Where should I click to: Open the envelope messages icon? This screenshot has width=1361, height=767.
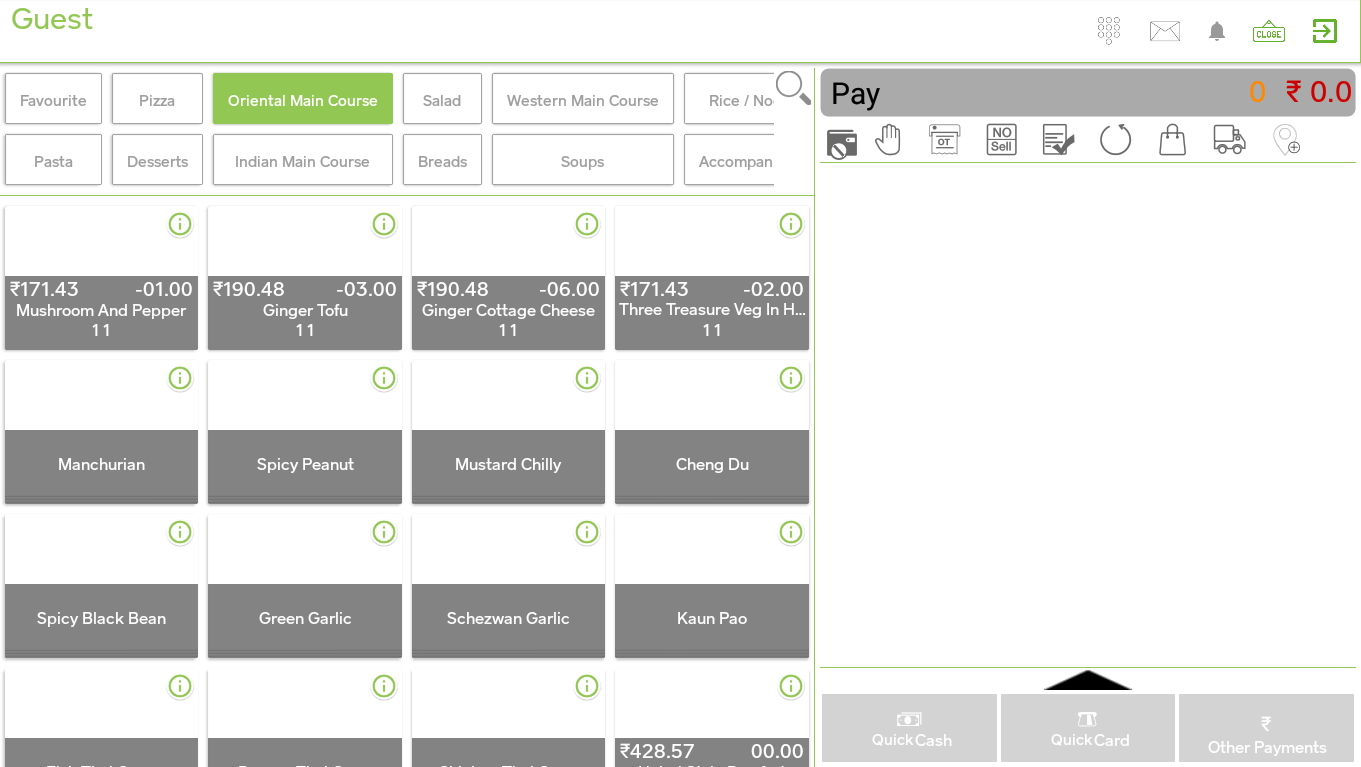pyautogui.click(x=1165, y=31)
